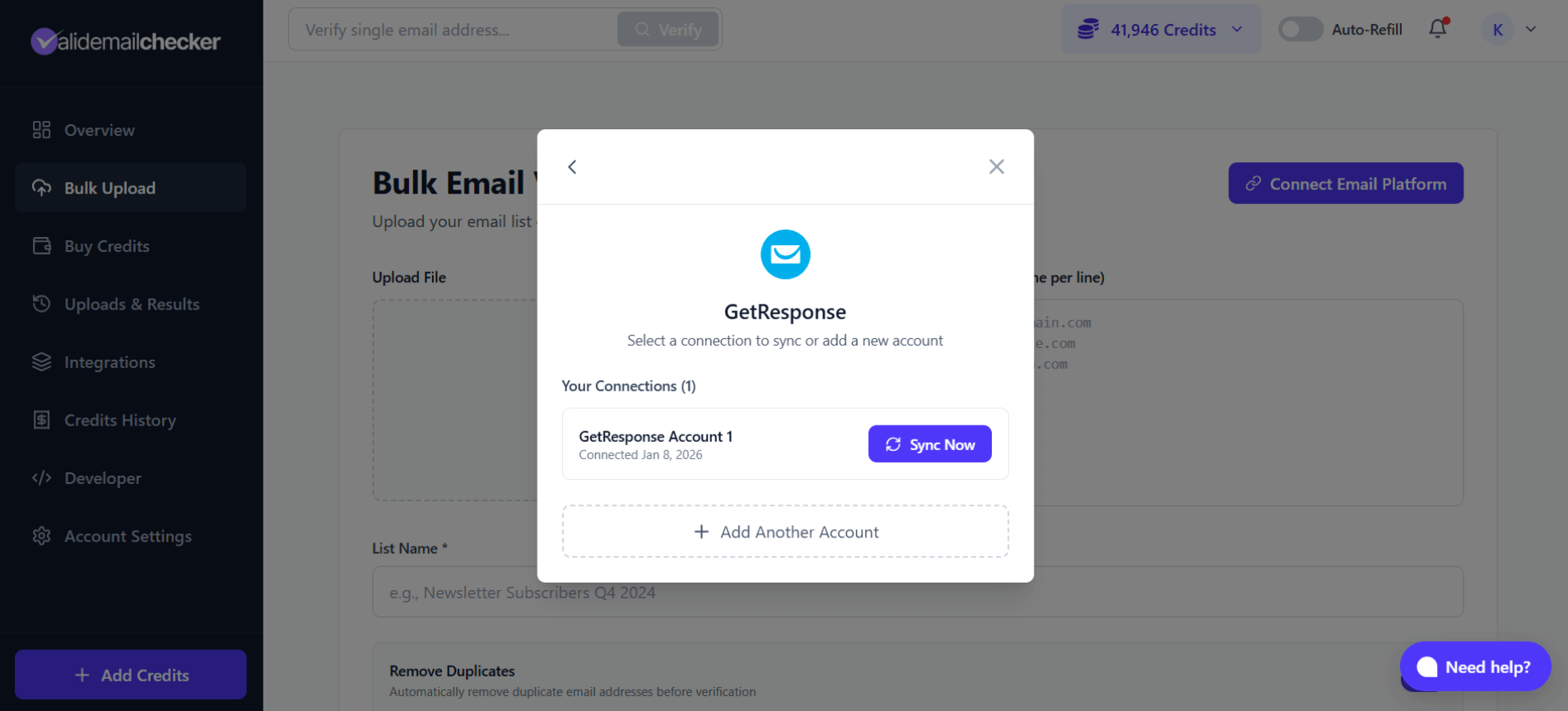The width and height of the screenshot is (1568, 711).
Task: Open the Need help chat bubble
Action: coord(1473,667)
